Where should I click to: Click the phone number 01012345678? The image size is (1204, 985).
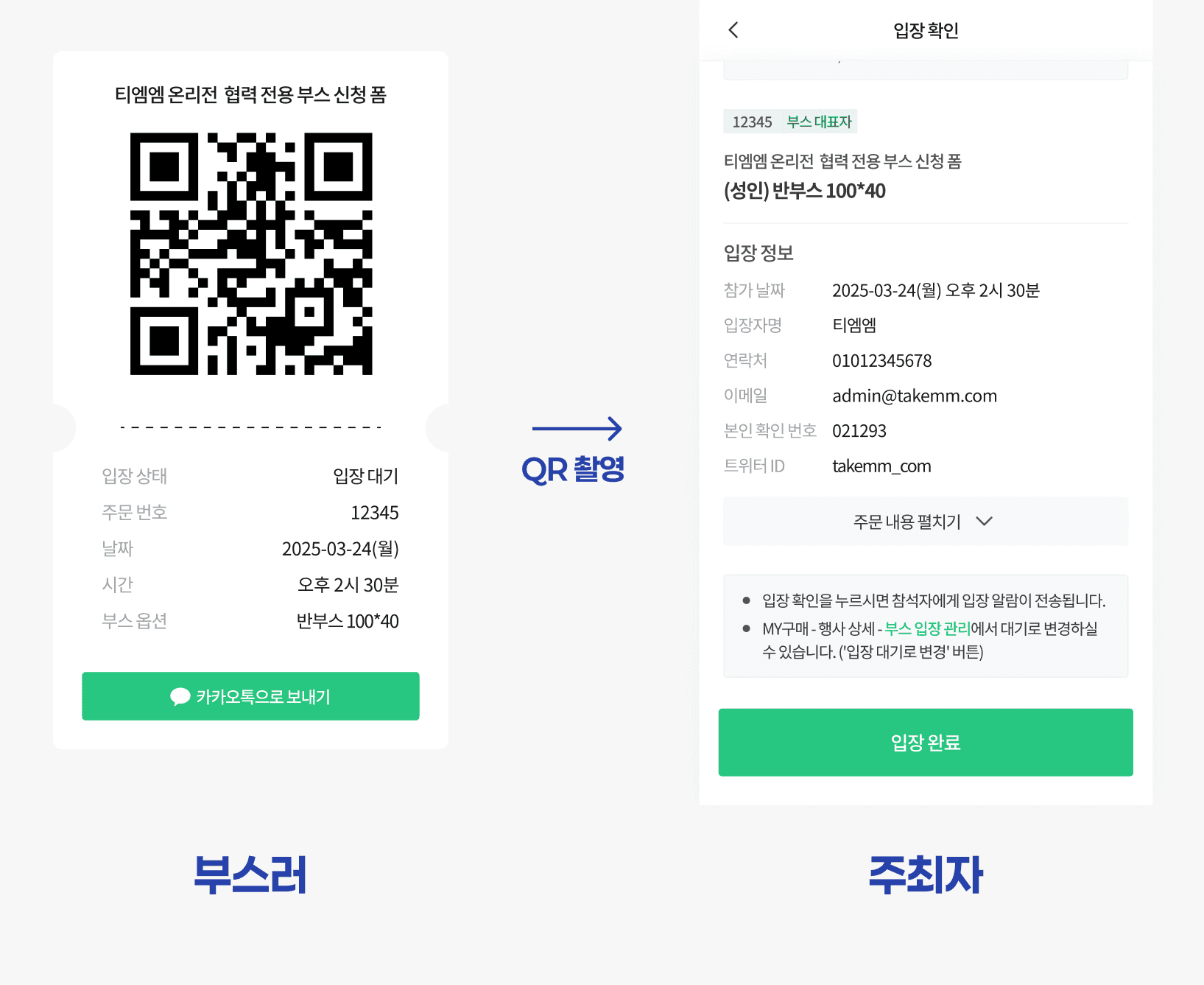pyautogui.click(x=882, y=361)
